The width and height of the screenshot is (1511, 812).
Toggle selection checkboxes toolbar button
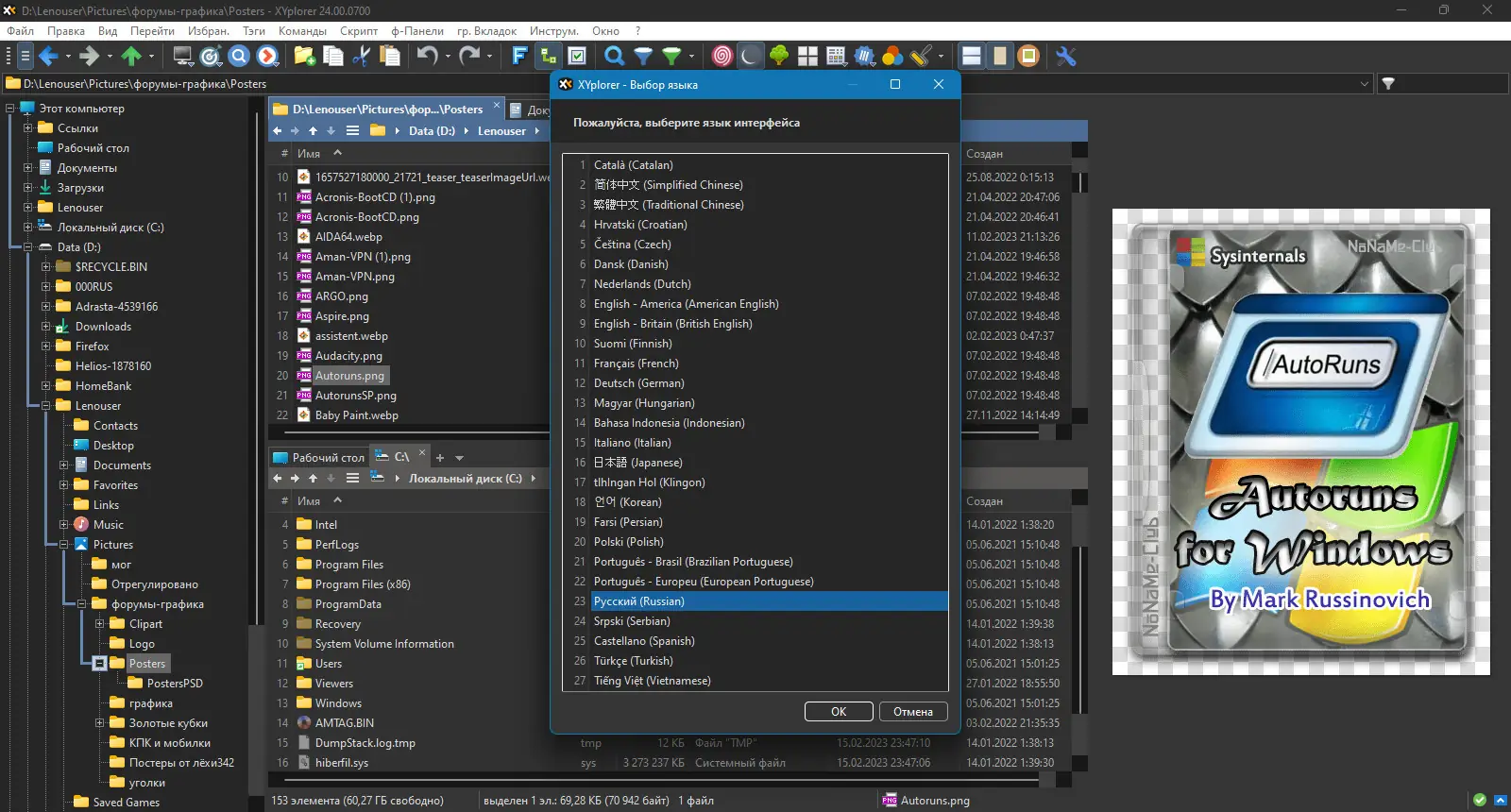tap(578, 57)
